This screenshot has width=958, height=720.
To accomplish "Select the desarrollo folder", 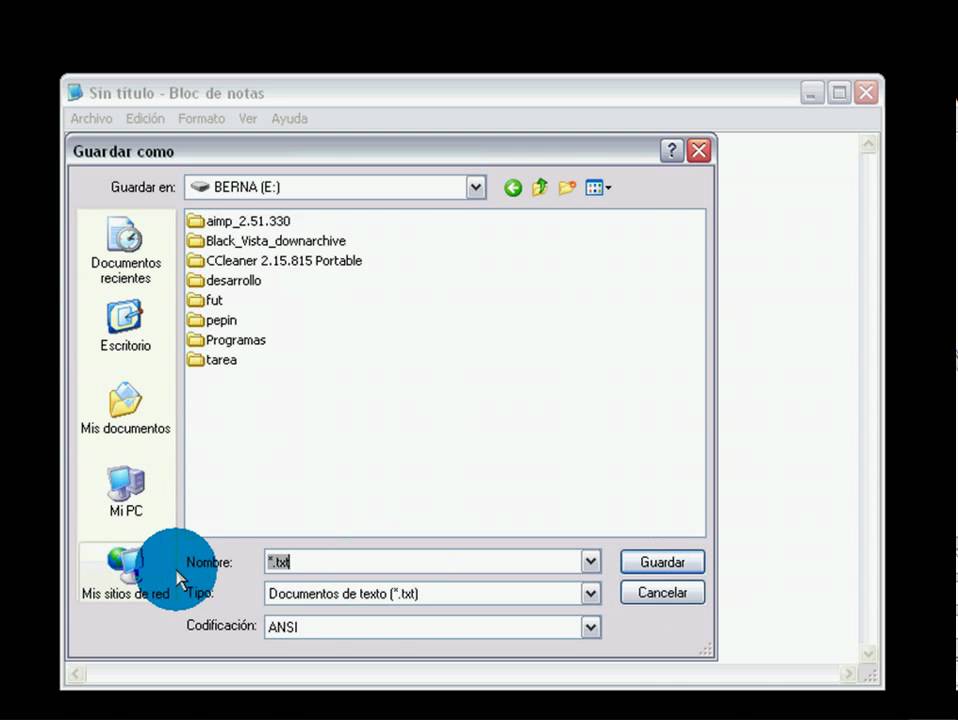I will click(224, 281).
